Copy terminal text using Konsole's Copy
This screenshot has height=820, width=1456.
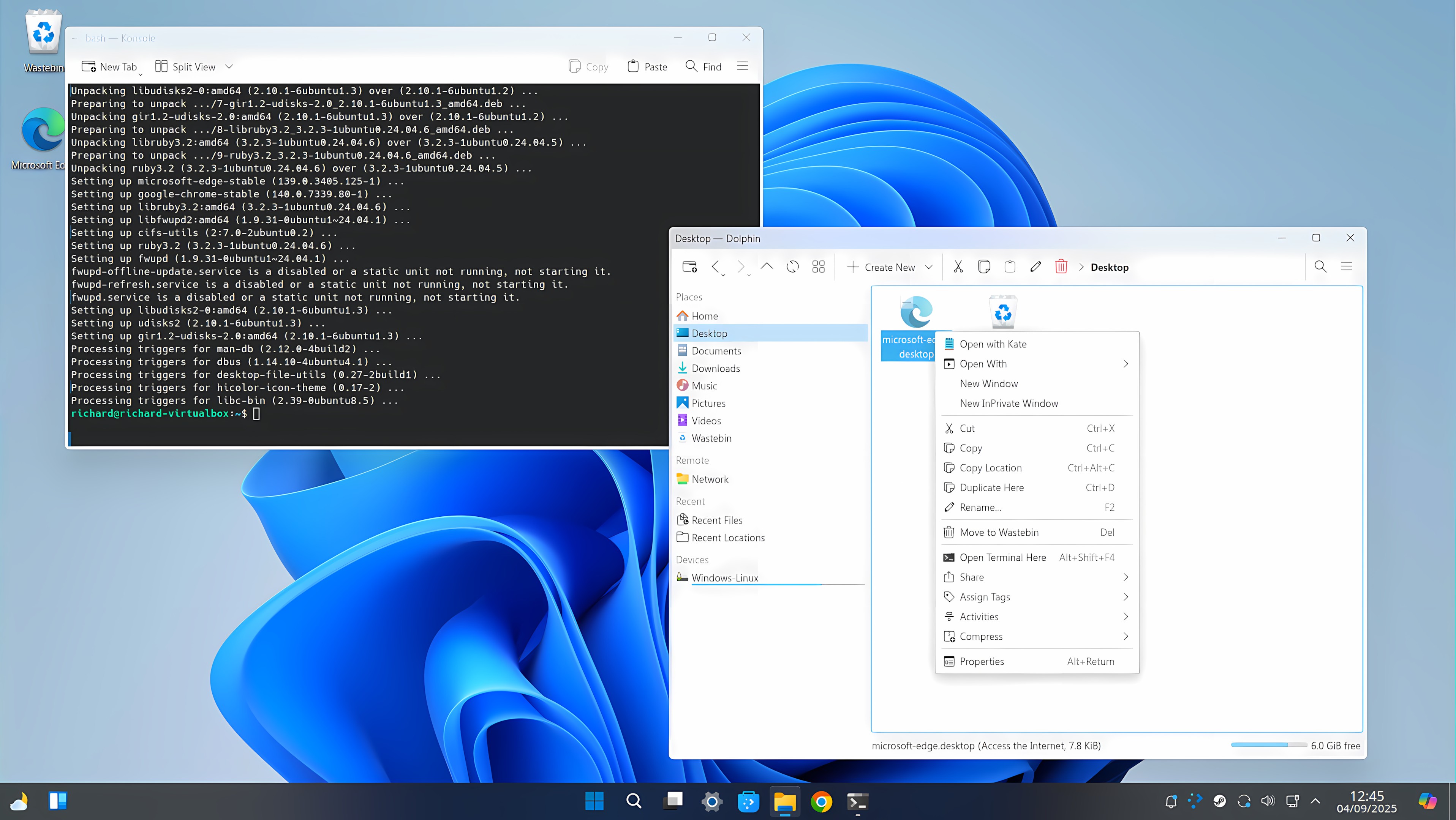pos(588,66)
